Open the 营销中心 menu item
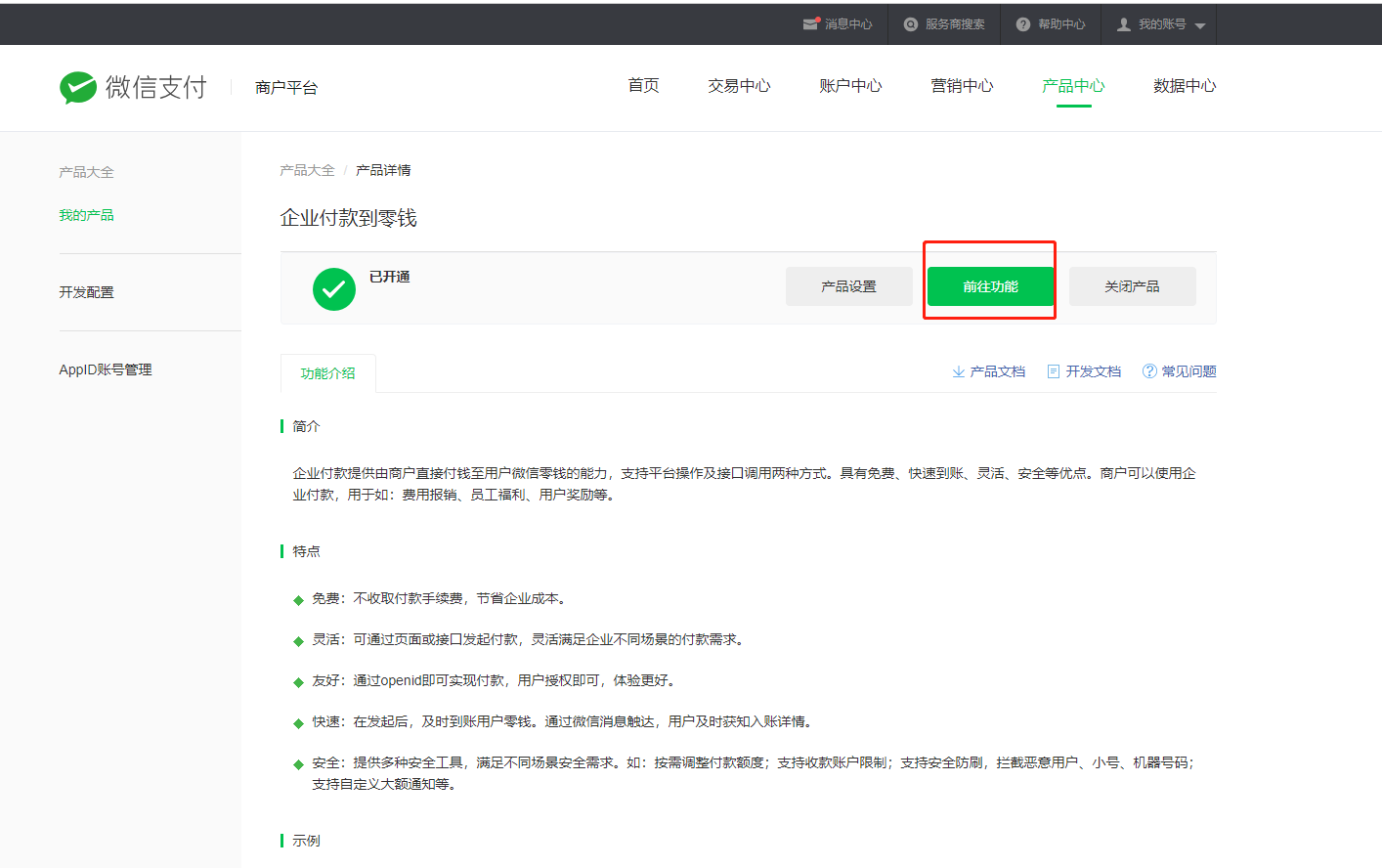This screenshot has width=1382, height=868. (x=962, y=86)
